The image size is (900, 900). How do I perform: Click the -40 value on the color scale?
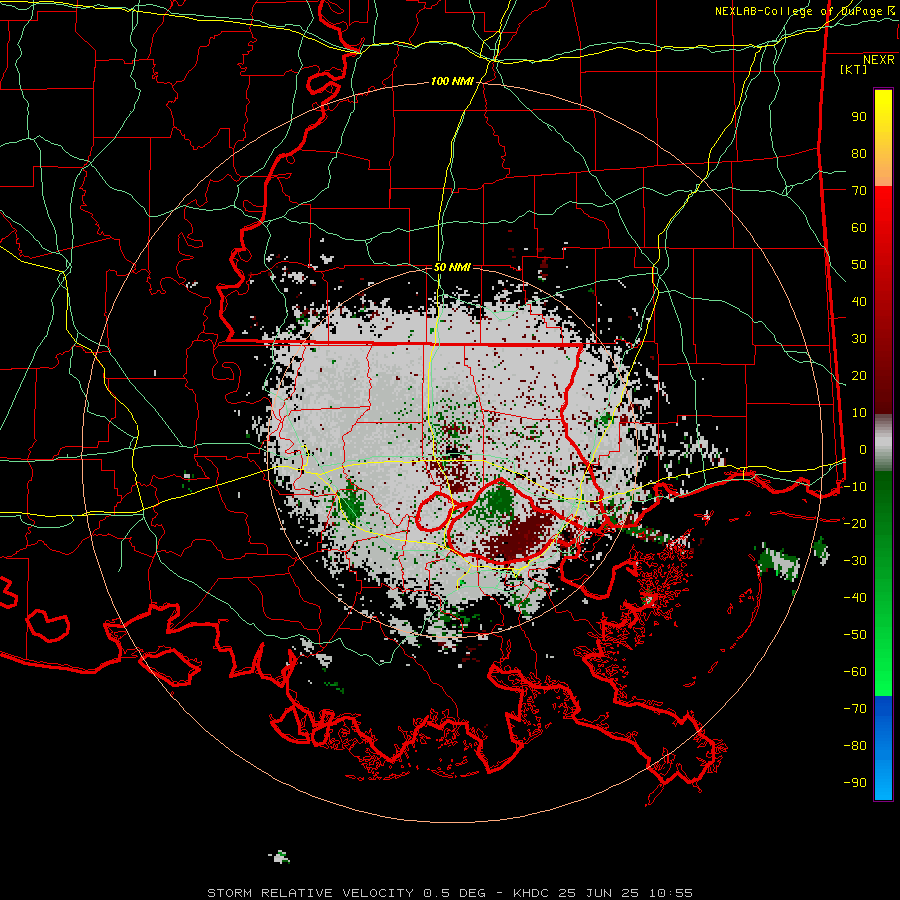click(x=855, y=598)
